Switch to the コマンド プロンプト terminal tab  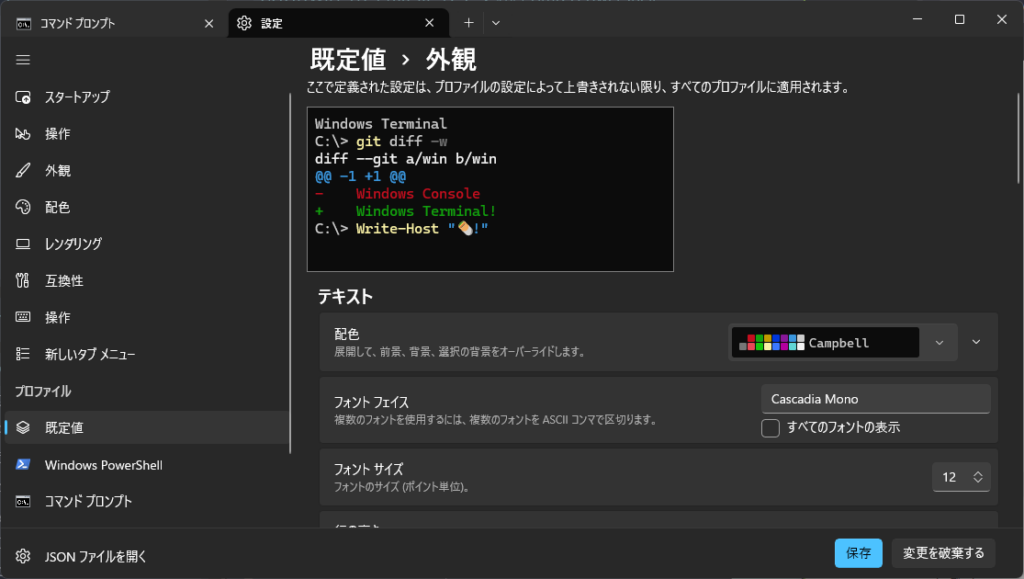100,20
